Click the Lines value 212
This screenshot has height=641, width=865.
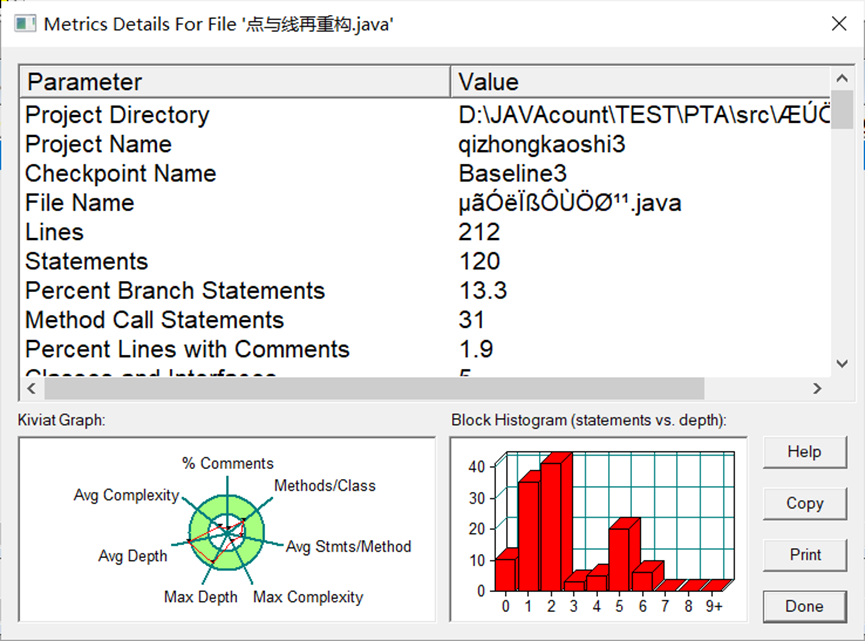479,232
